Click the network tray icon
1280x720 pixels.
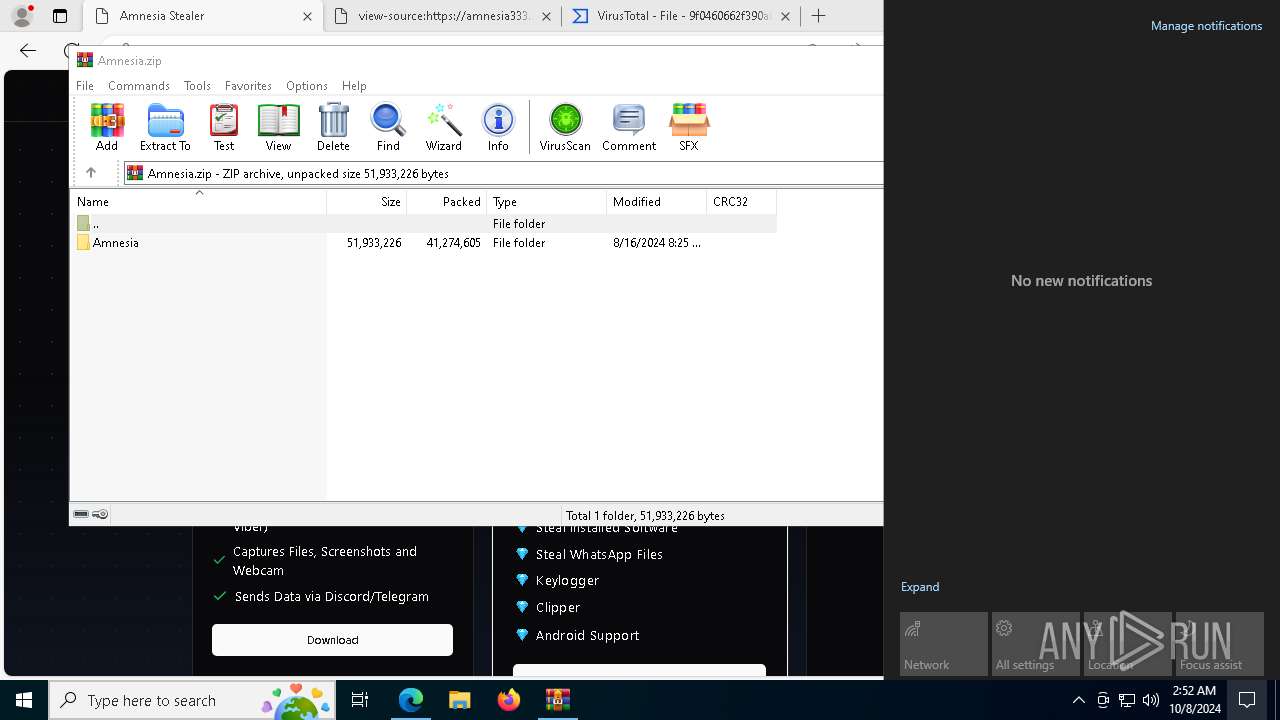pos(1126,700)
